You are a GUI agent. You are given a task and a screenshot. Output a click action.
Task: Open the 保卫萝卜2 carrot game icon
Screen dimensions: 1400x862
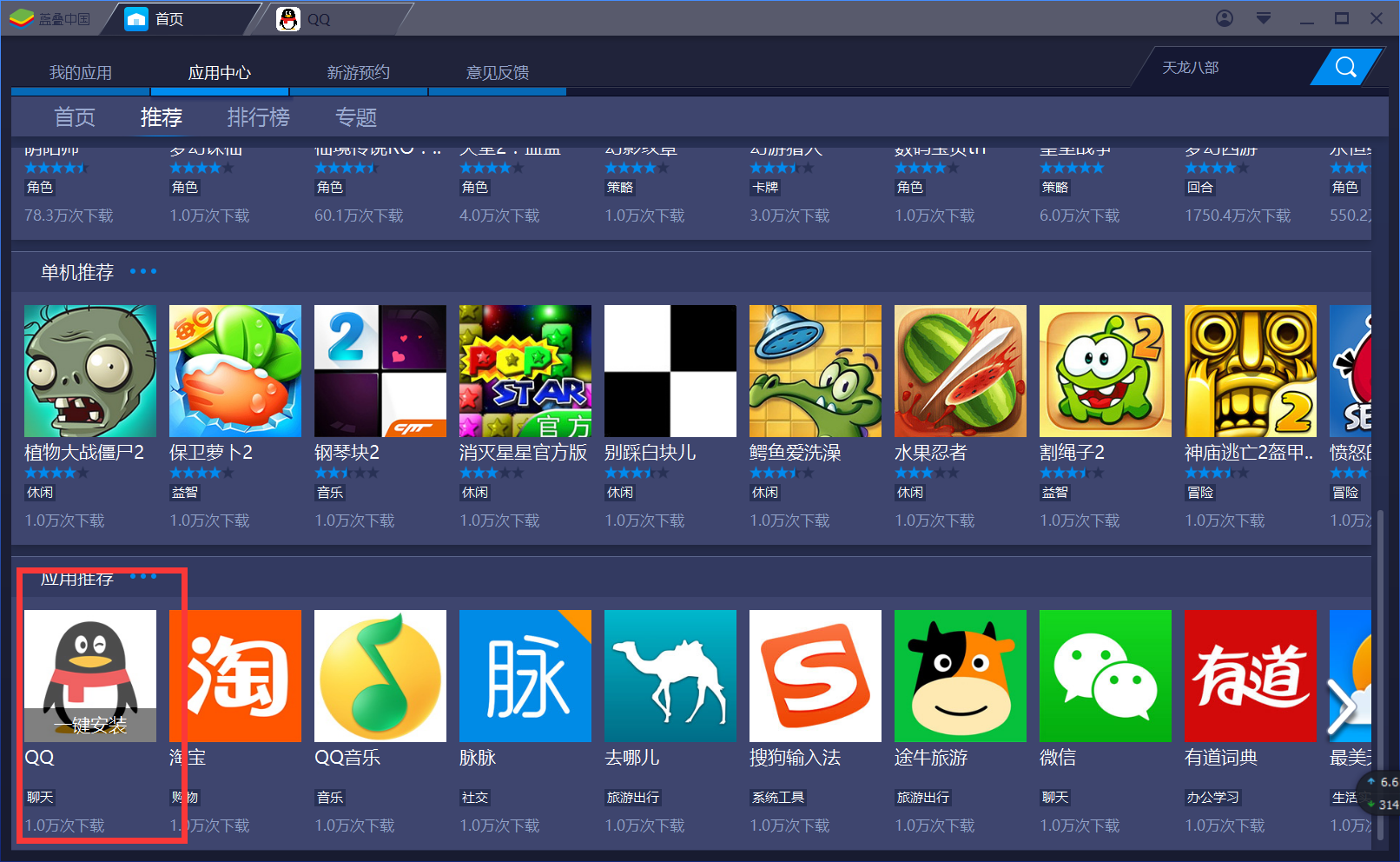click(235, 371)
